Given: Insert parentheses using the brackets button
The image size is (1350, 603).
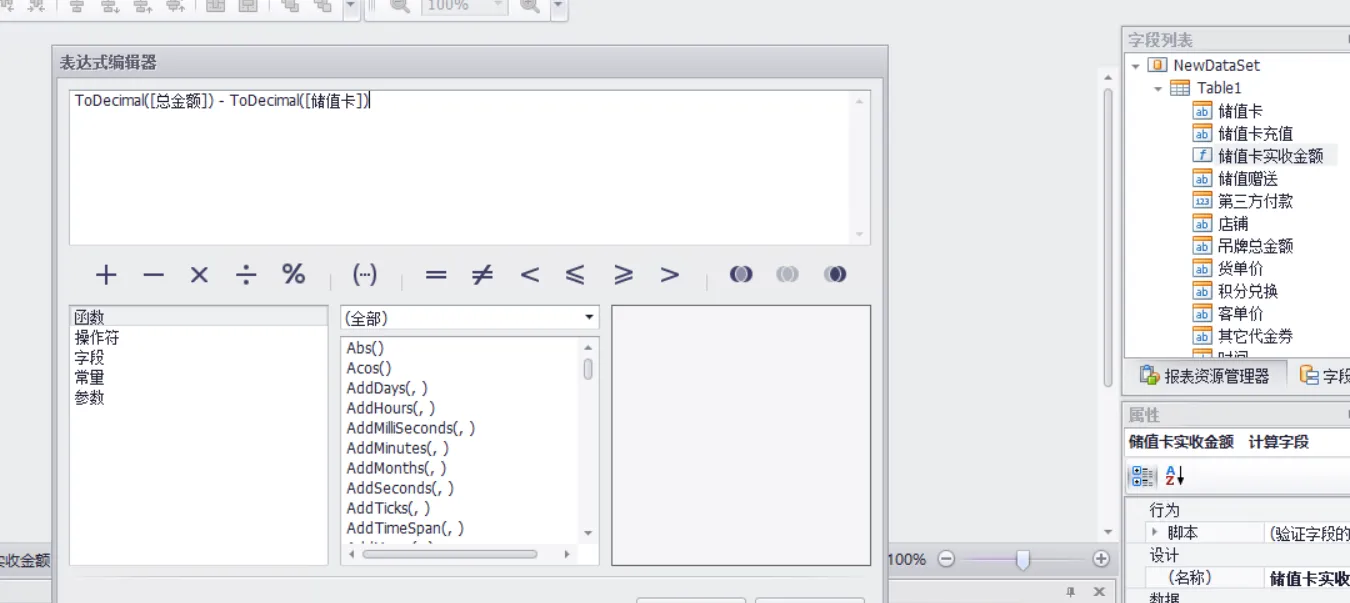Looking at the screenshot, I should 365,275.
